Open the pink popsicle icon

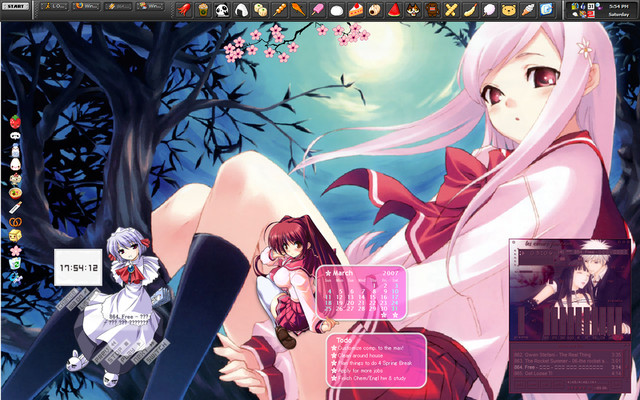[x=318, y=9]
